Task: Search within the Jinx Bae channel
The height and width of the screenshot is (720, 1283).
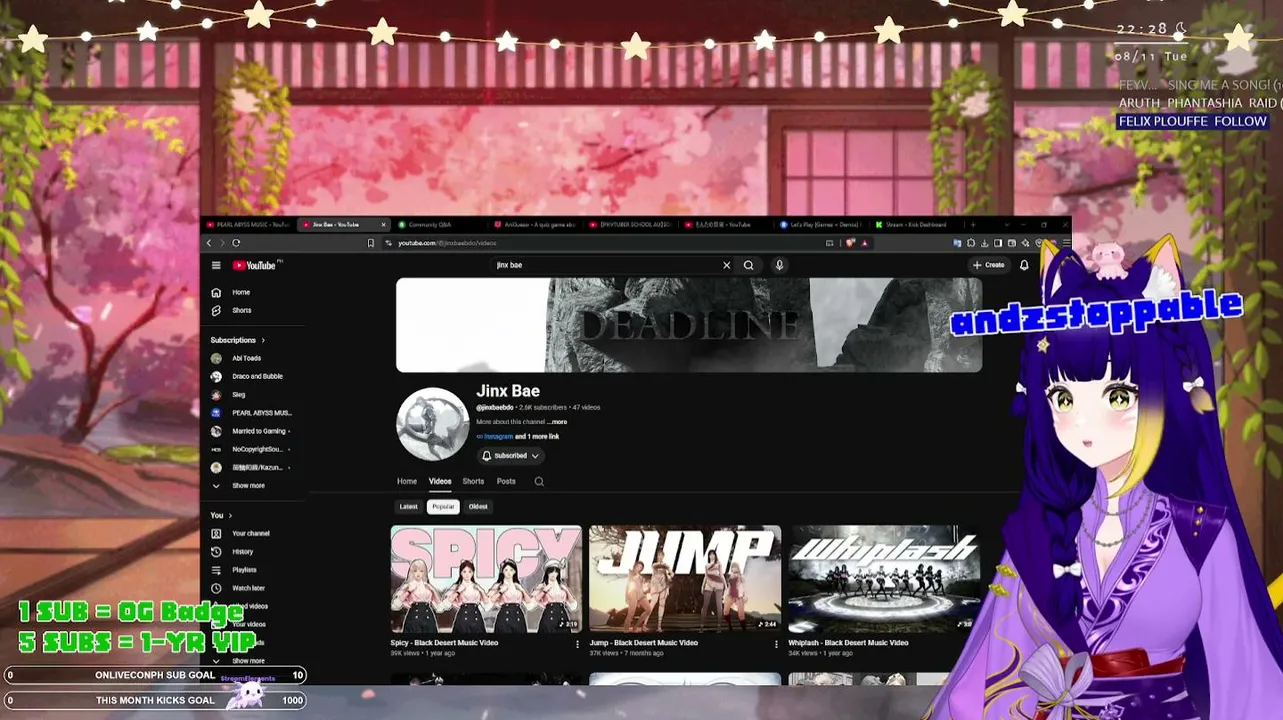Action: click(539, 481)
